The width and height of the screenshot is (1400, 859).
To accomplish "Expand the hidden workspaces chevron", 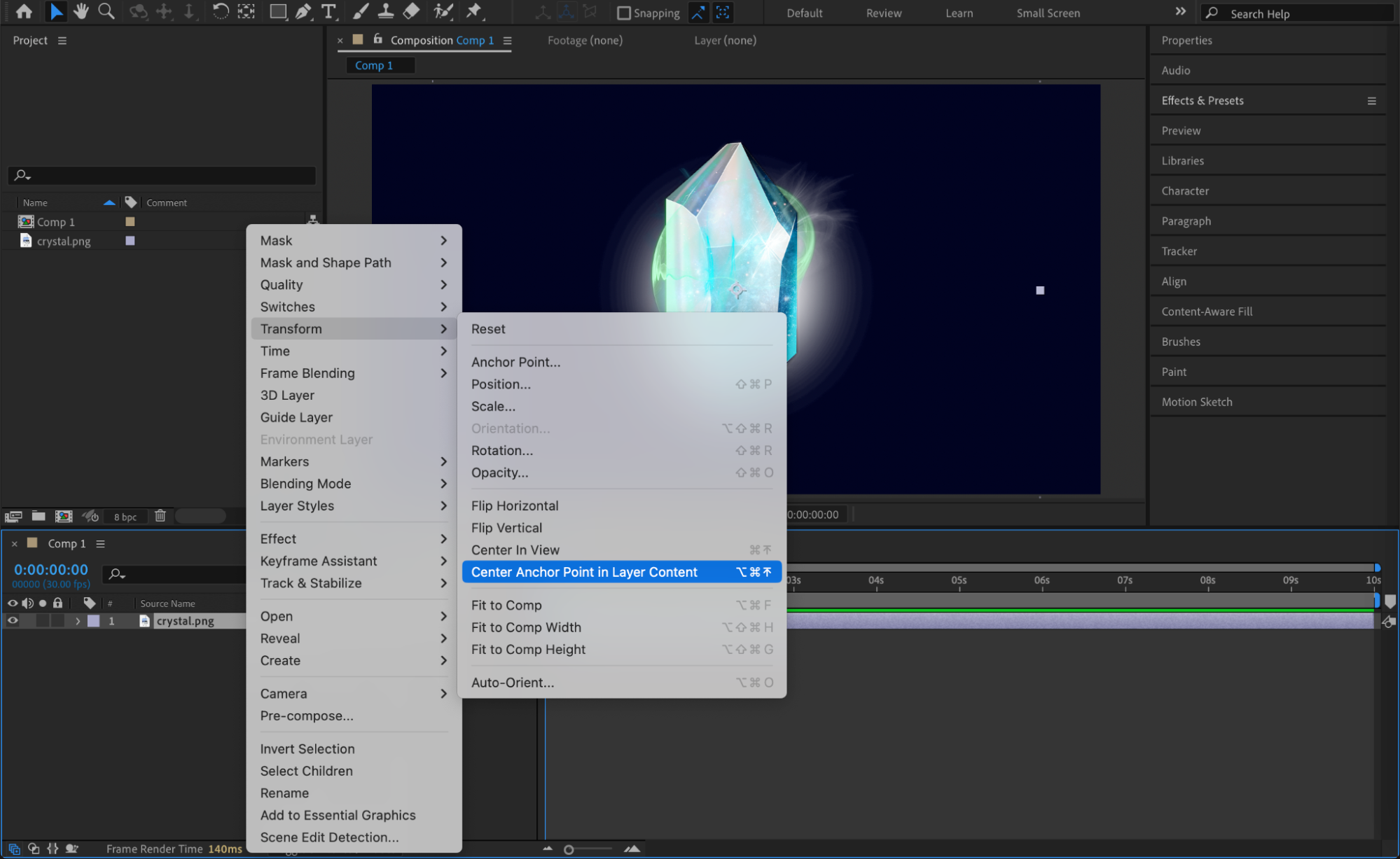I will (1180, 12).
